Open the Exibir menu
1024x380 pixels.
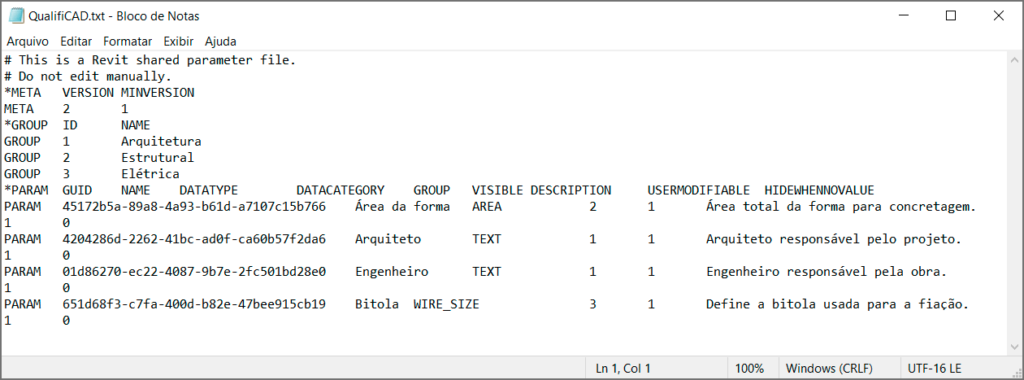178,41
